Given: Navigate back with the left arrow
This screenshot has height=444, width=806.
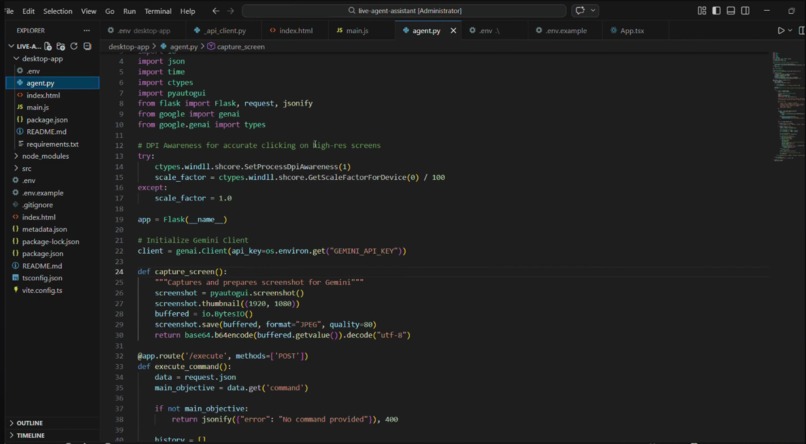Looking at the screenshot, I should point(216,11).
